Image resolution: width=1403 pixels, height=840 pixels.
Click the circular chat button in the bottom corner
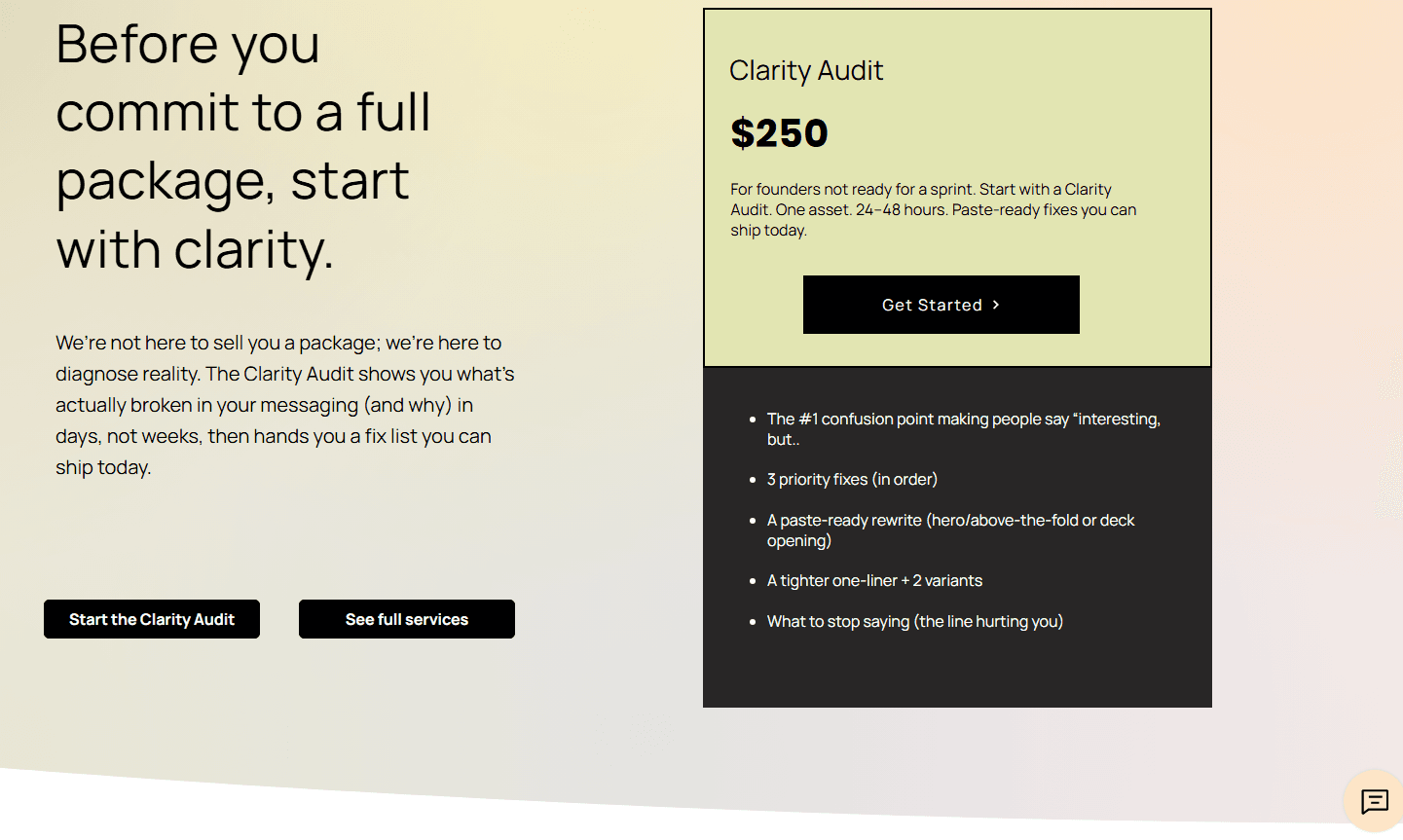1375,801
